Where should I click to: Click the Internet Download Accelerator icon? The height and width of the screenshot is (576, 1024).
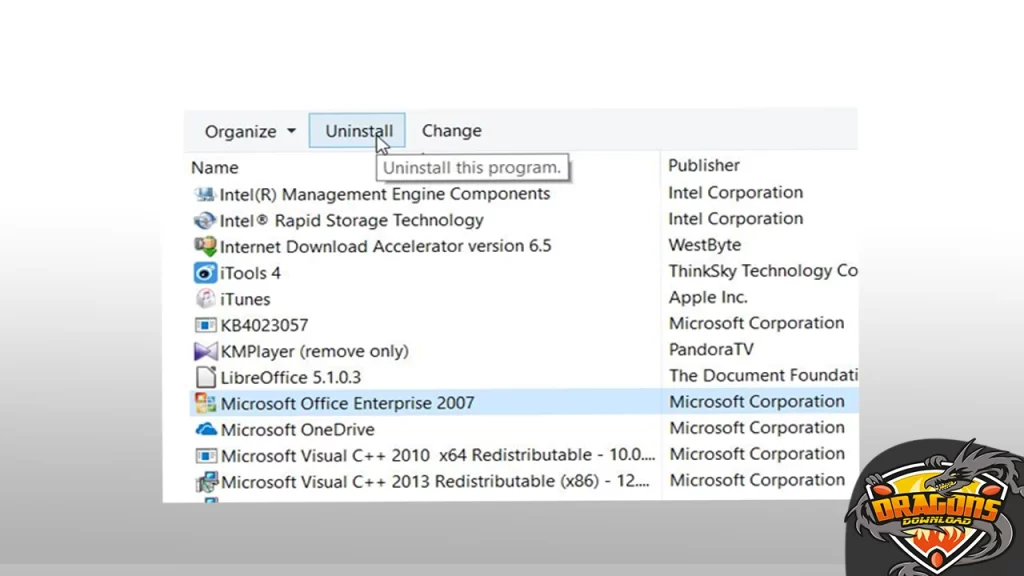point(204,246)
